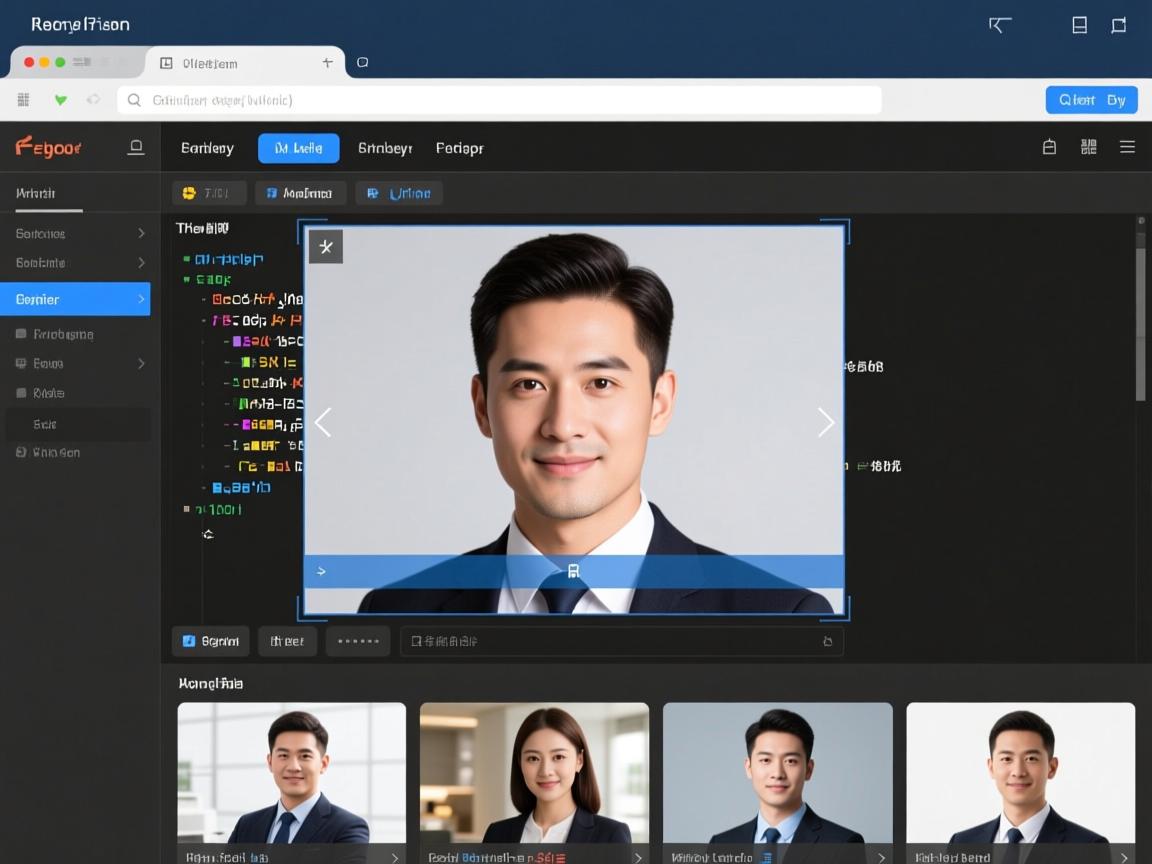The image size is (1152, 864).
Task: Open the second portrait thumbnail in the bottom row
Action: [534, 780]
